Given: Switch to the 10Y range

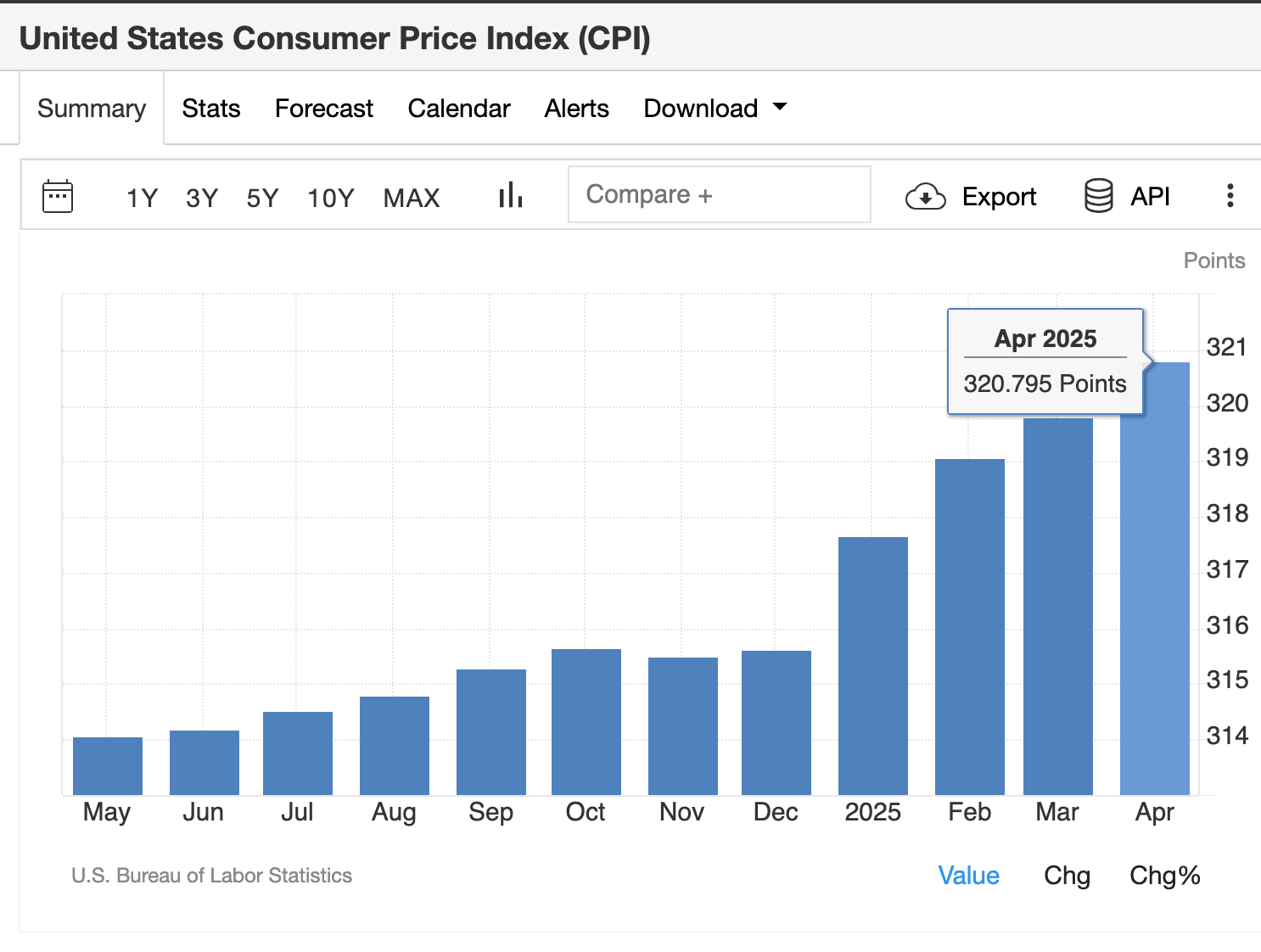Looking at the screenshot, I should [330, 197].
